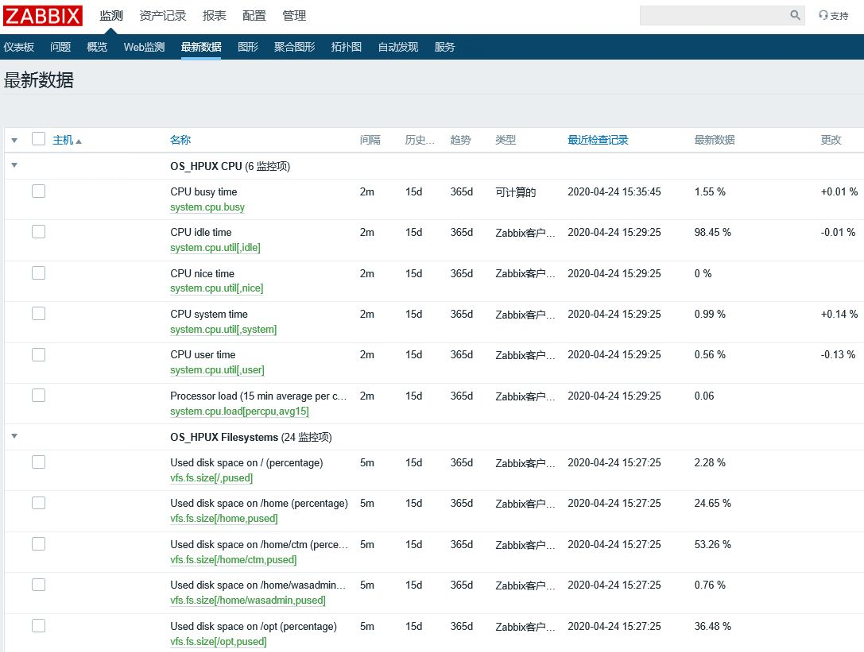Switch to the 概览 submenu tab

click(97, 47)
